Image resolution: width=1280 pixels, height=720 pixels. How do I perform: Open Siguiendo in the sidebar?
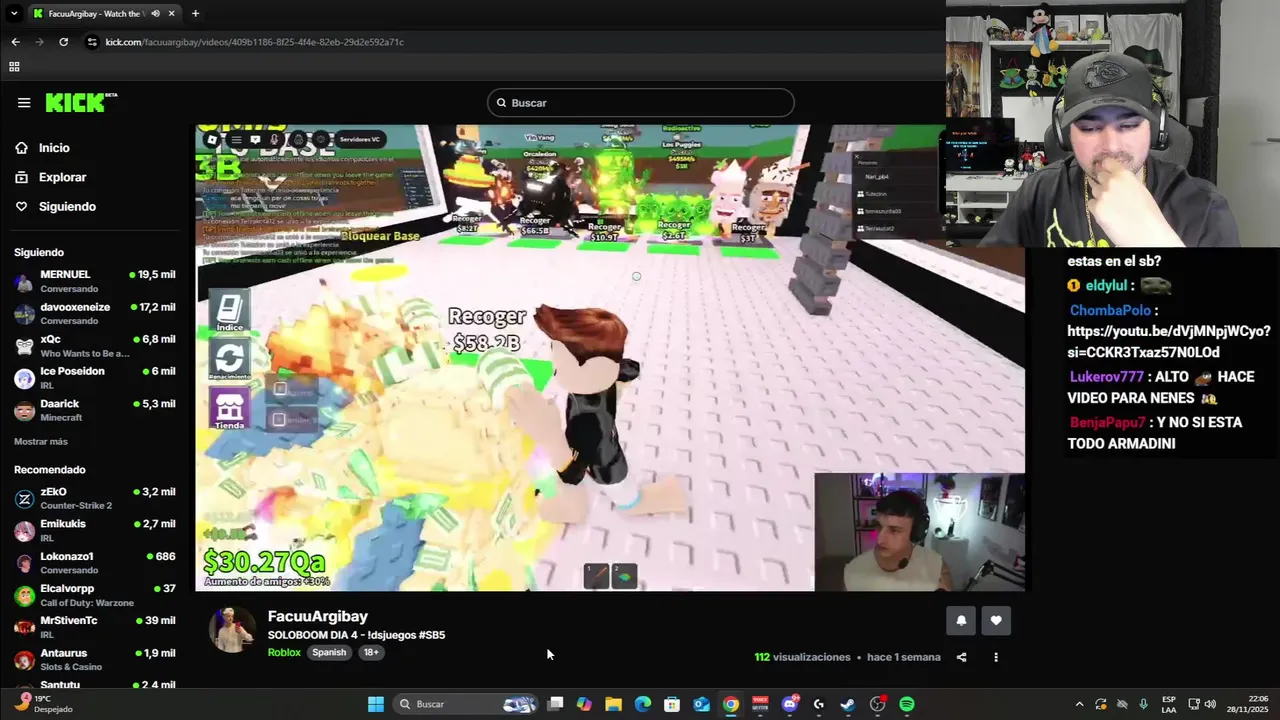67,206
